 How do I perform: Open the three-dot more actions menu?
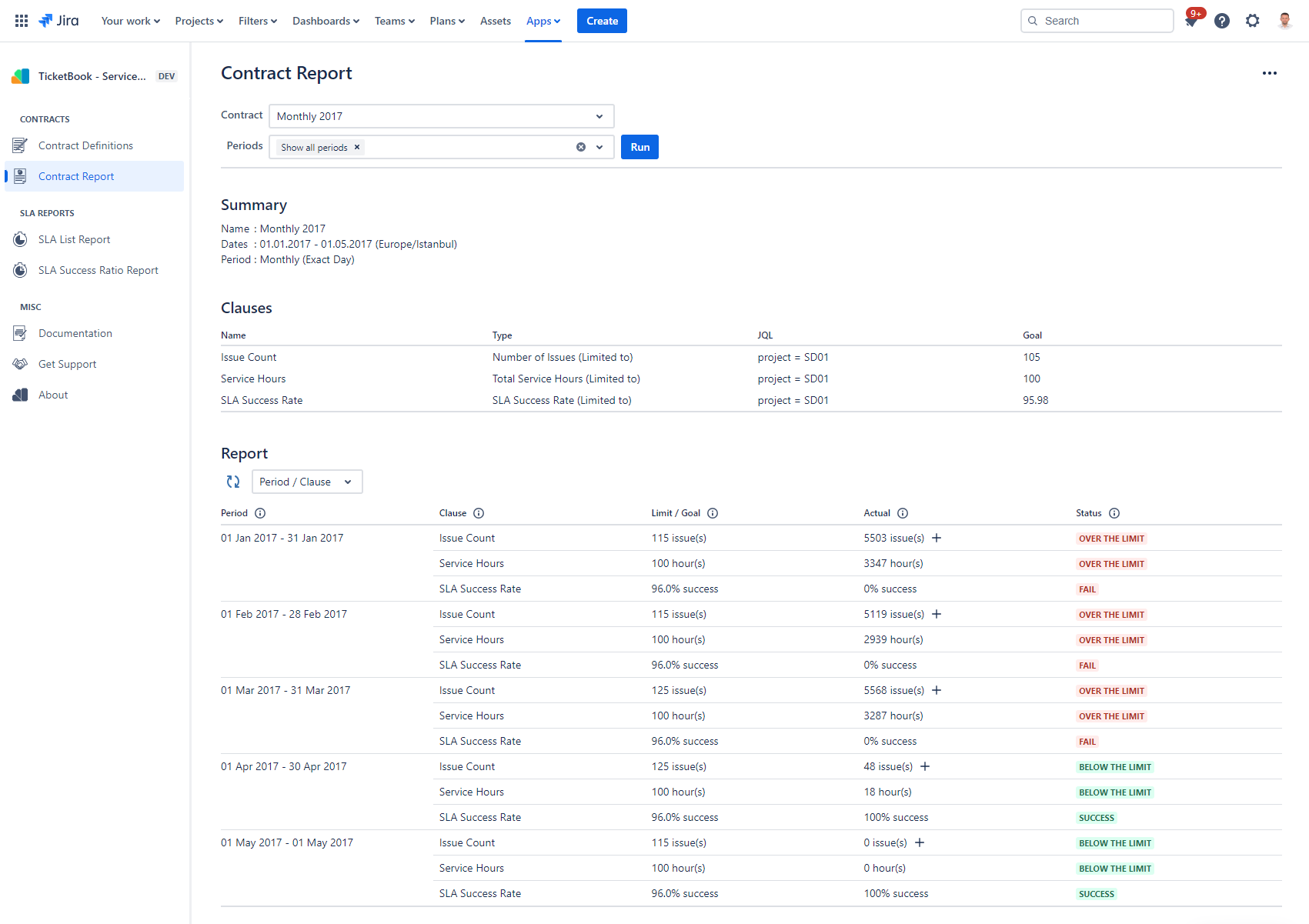(x=1270, y=73)
